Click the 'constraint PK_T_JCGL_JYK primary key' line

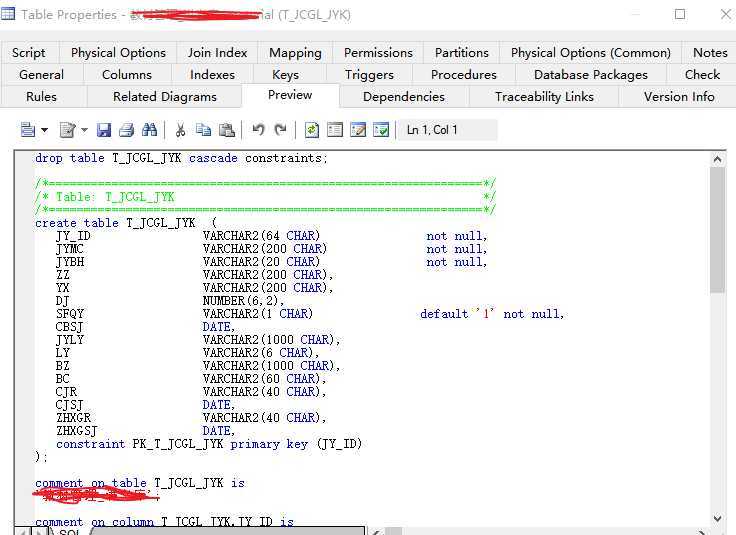coord(209,444)
